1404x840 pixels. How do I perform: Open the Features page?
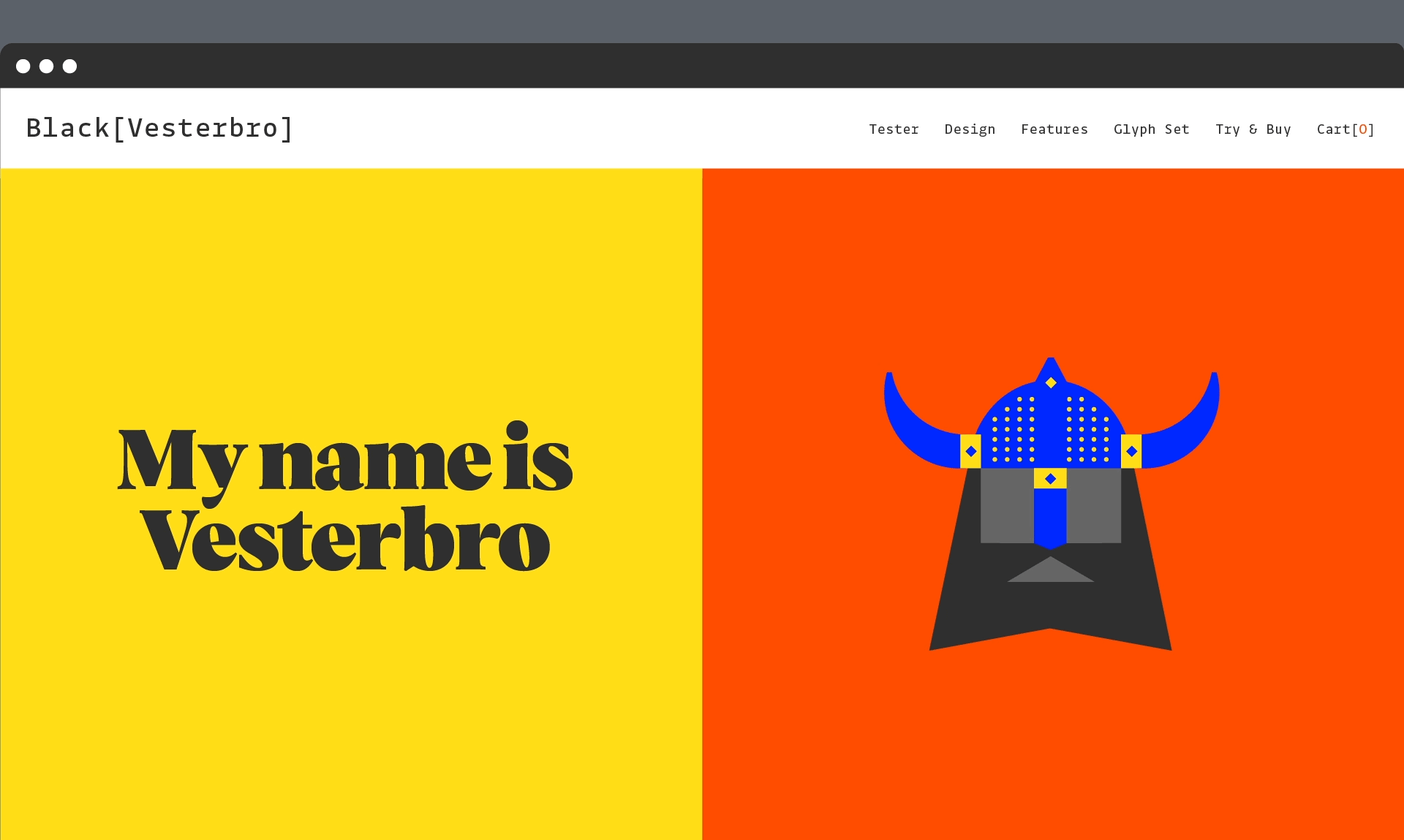[x=1054, y=129]
